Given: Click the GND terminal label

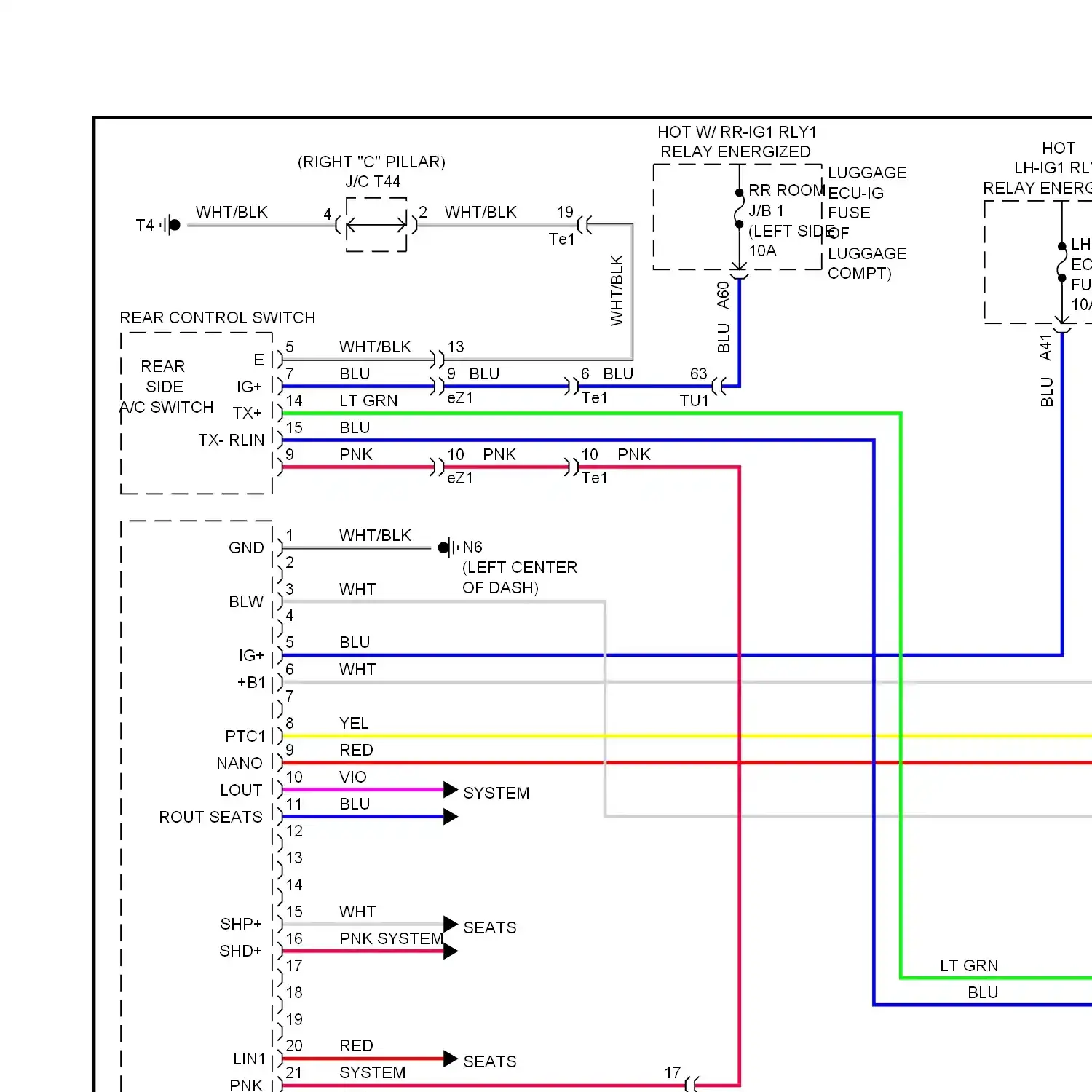Looking at the screenshot, I should point(246,547).
